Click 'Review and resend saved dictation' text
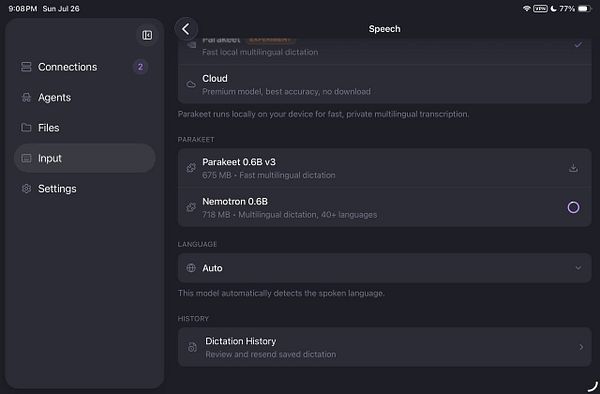 coord(271,354)
